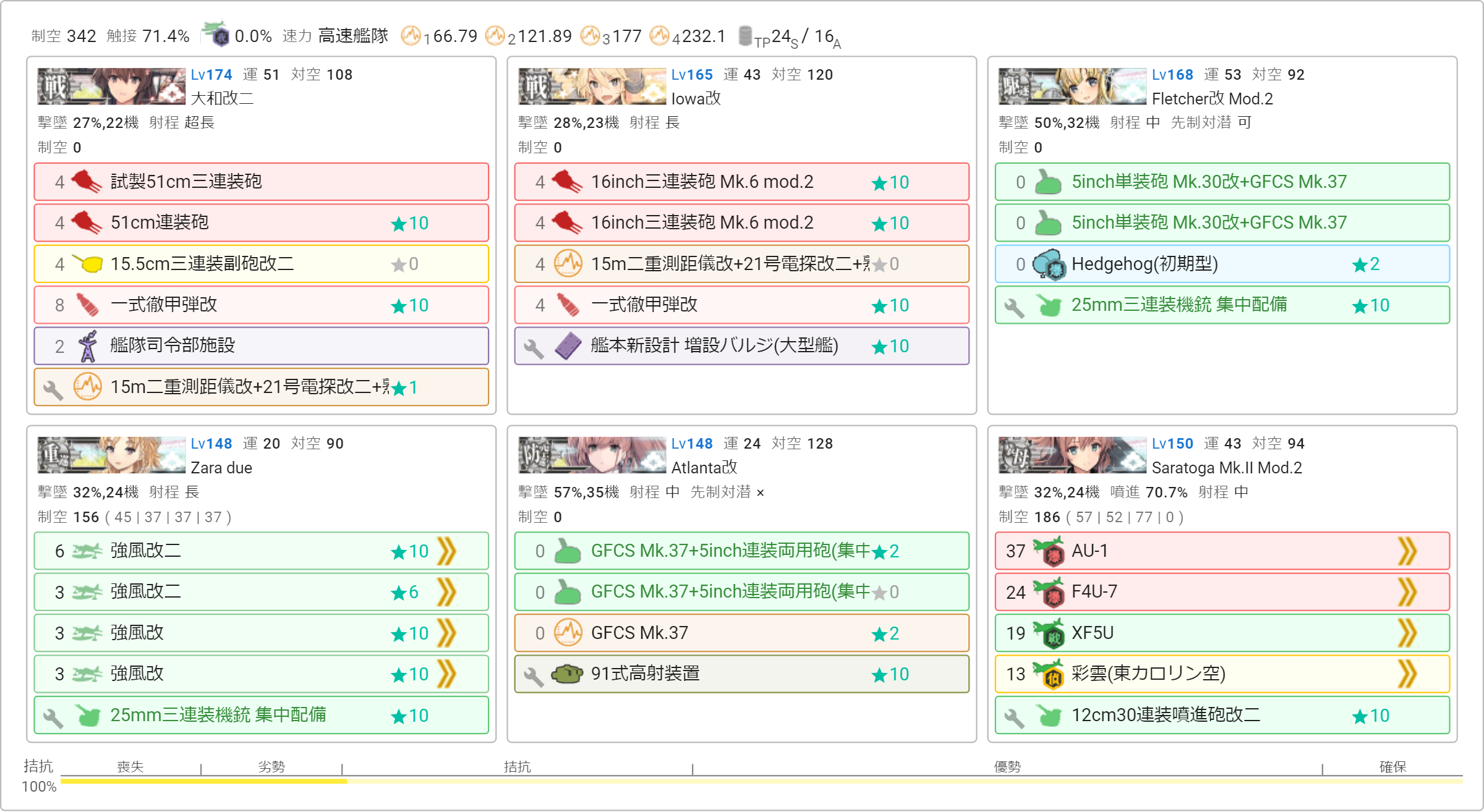Click the red gun icon for 試製51cm三連装砲

tap(87, 182)
